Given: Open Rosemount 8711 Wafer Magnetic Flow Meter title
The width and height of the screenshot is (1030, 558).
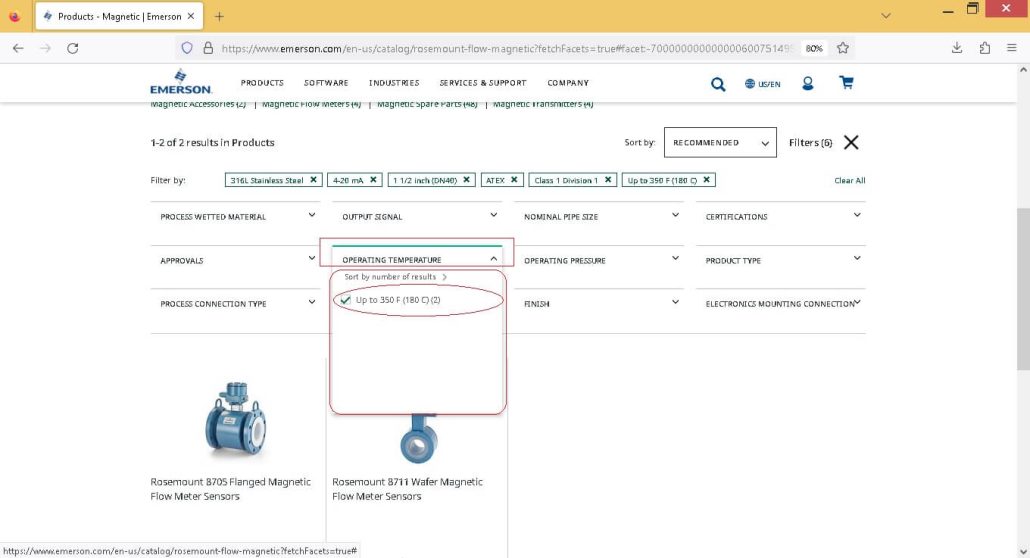Looking at the screenshot, I should [x=407, y=489].
